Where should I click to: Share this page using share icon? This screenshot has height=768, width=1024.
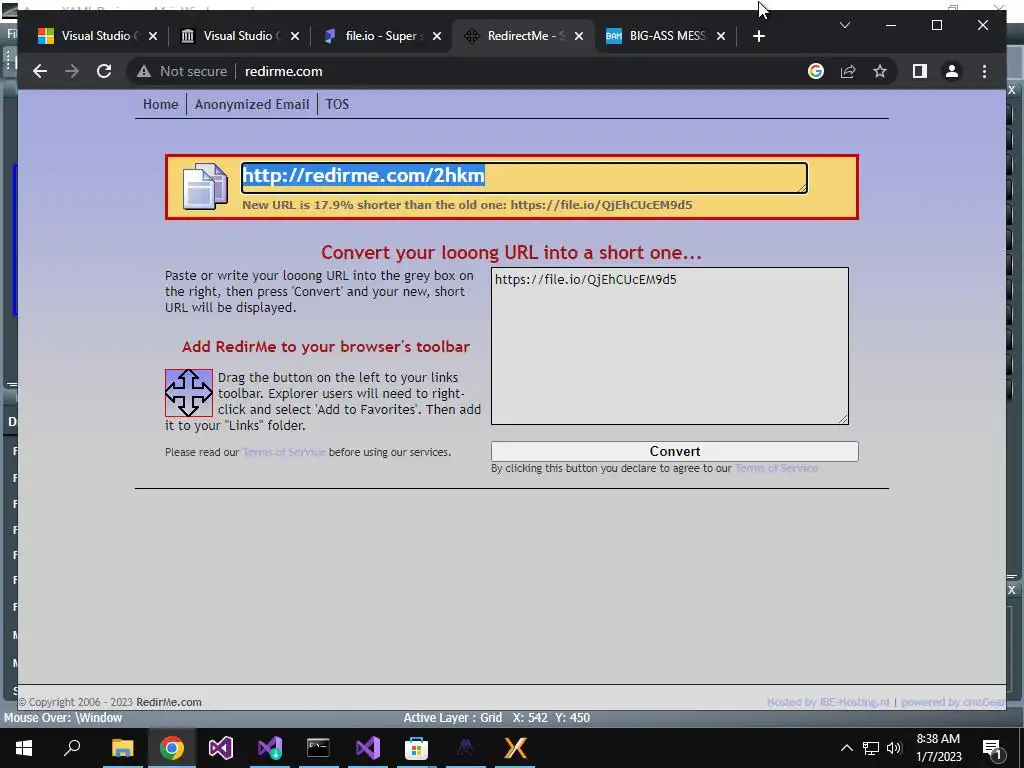click(x=848, y=71)
